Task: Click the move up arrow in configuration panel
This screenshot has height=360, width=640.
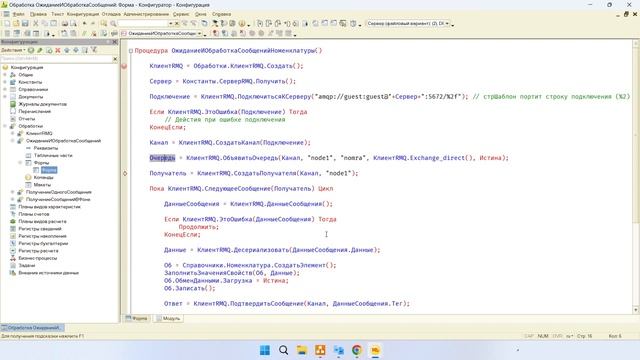Action: click(x=67, y=50)
